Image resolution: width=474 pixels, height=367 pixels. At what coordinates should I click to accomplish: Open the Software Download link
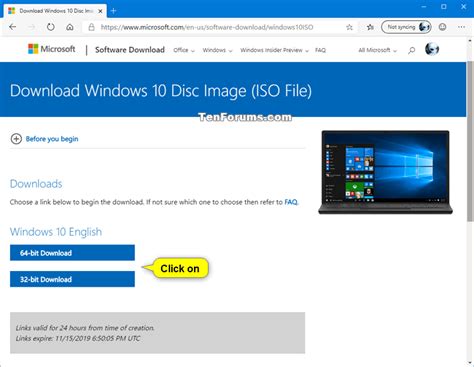[x=130, y=50]
